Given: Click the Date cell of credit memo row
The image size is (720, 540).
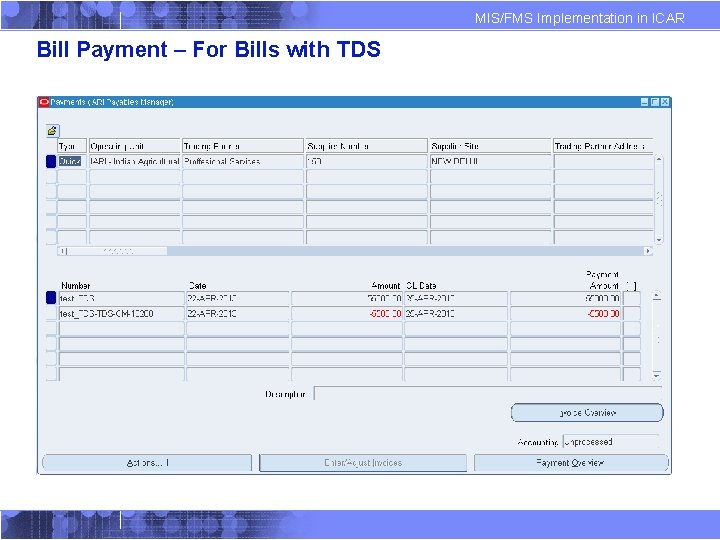Looking at the screenshot, I should click(237, 314).
